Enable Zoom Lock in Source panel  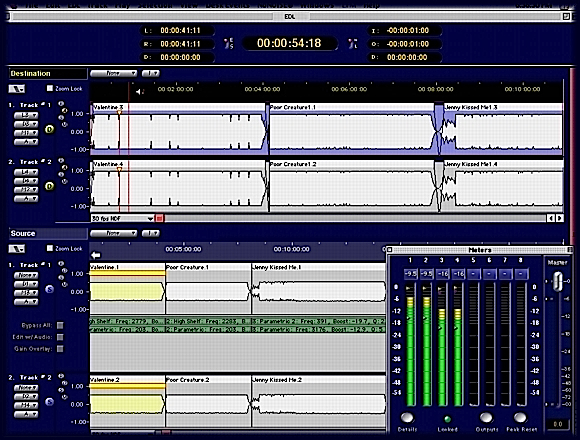[50, 248]
